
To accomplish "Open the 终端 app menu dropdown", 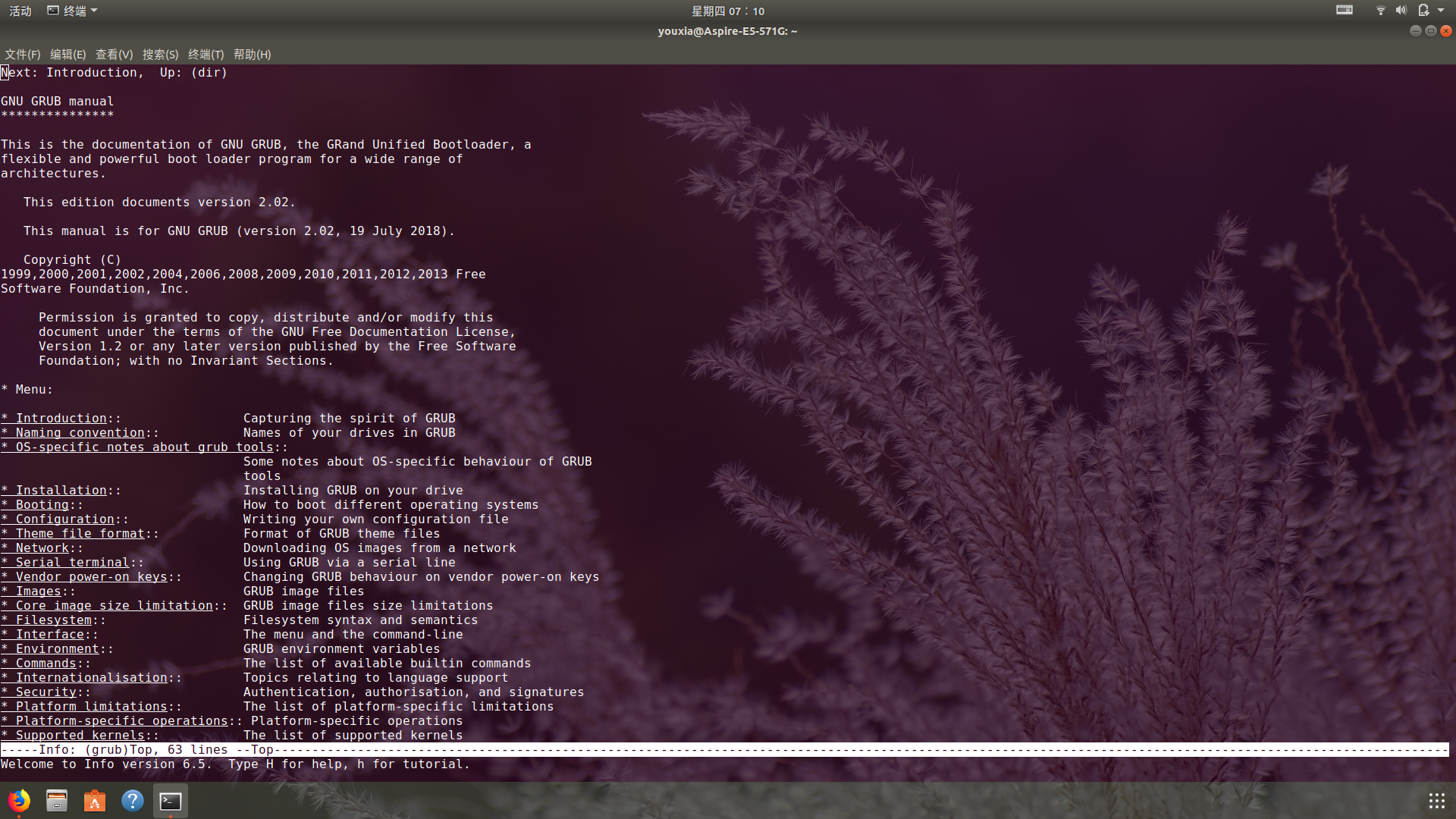I will [x=73, y=11].
